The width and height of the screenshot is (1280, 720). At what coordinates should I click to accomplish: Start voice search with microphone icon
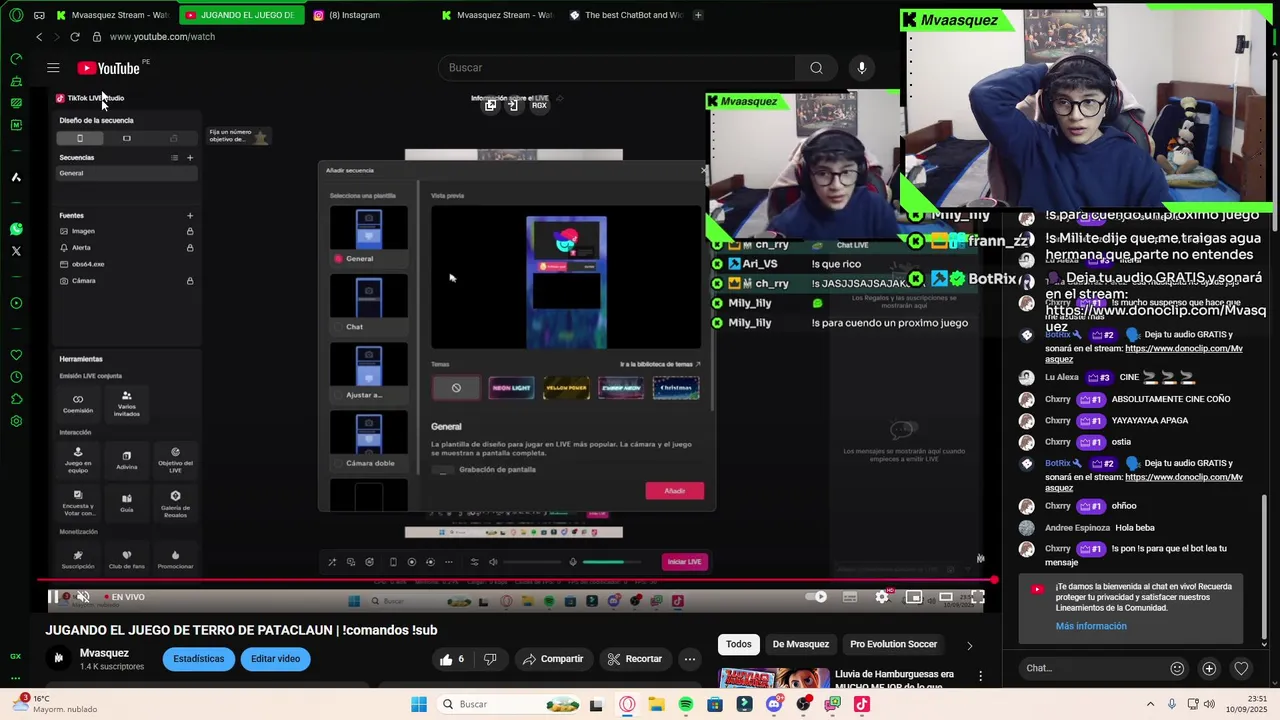pos(862,68)
